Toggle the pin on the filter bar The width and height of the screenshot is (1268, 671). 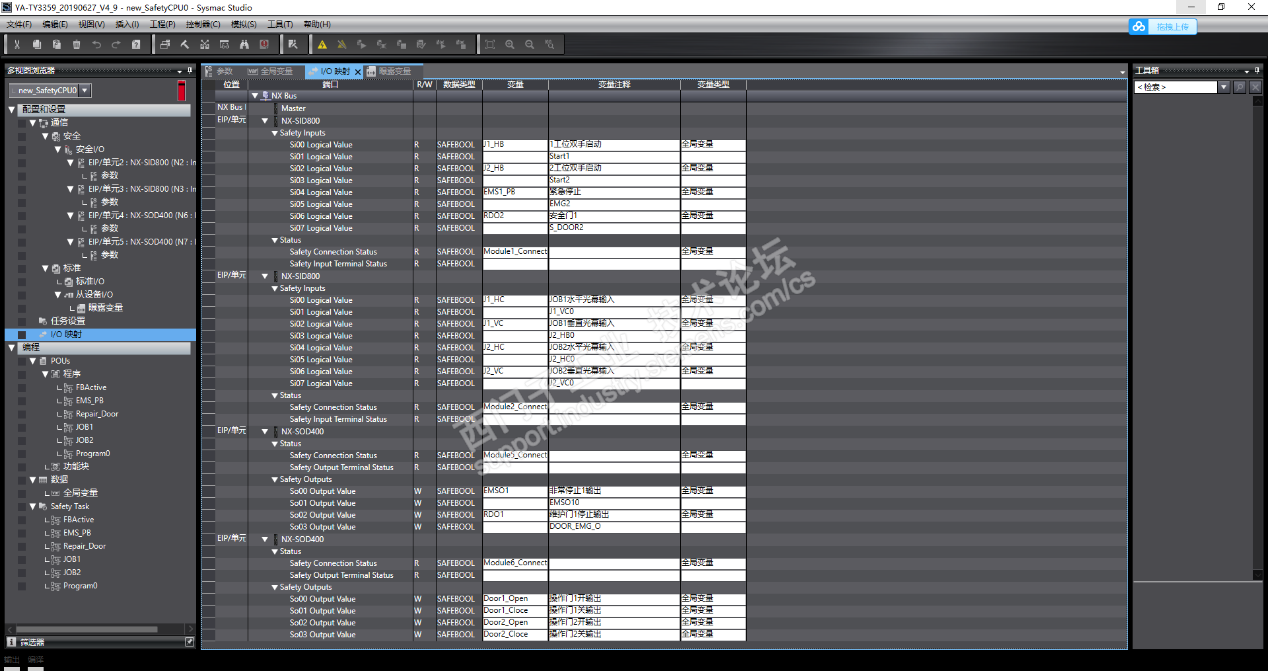pos(189,641)
